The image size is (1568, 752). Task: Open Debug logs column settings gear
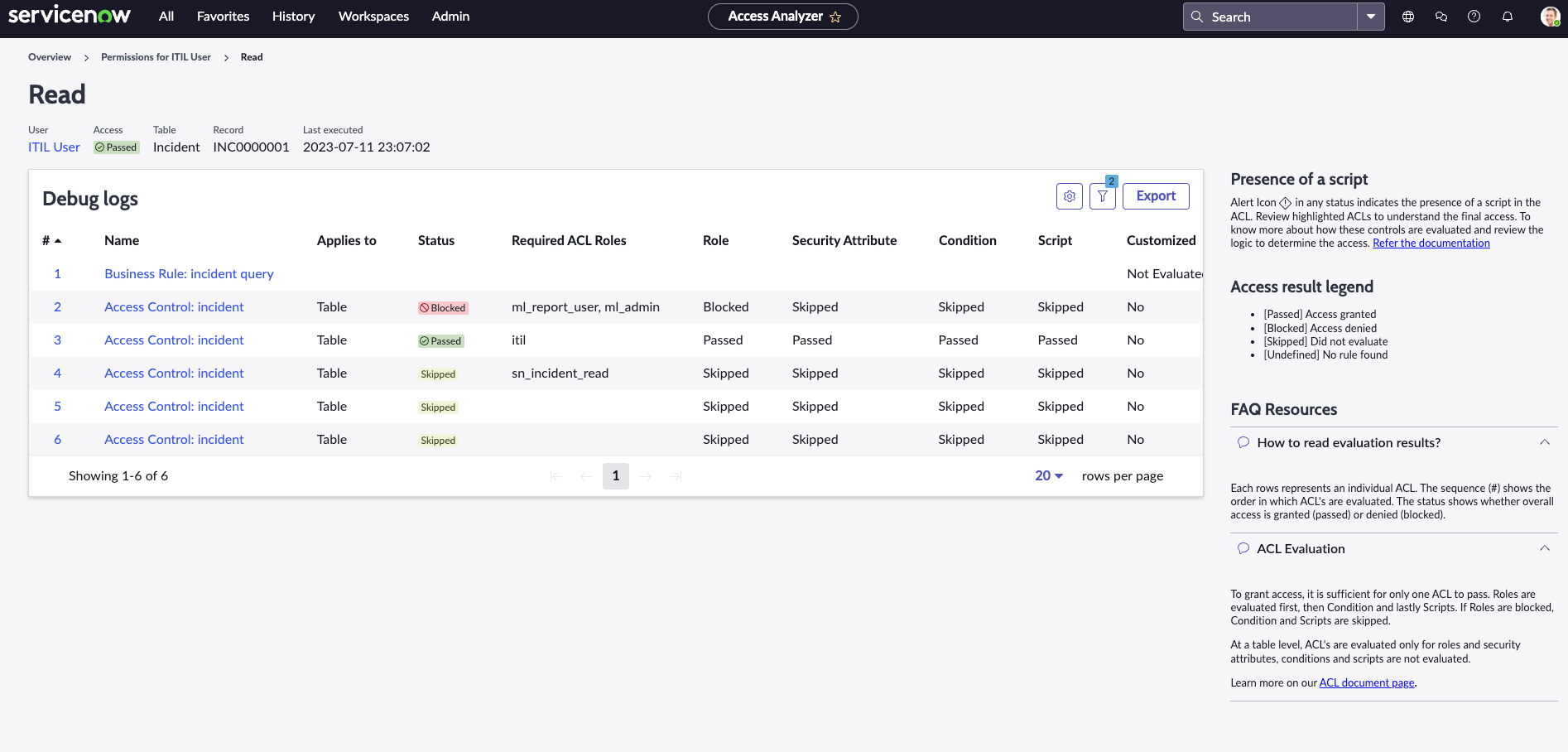tap(1070, 196)
